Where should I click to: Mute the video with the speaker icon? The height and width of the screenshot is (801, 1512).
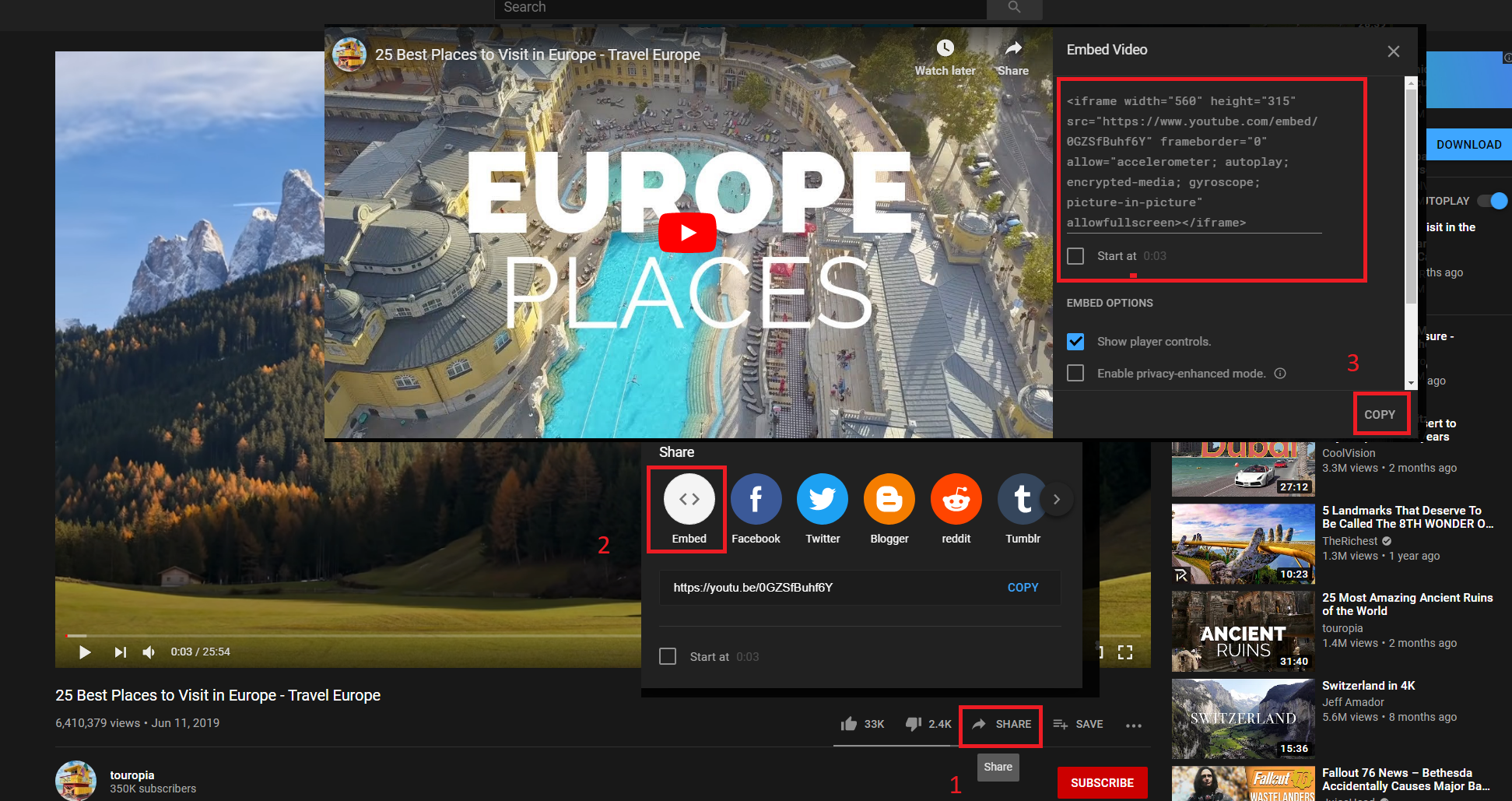click(x=148, y=652)
